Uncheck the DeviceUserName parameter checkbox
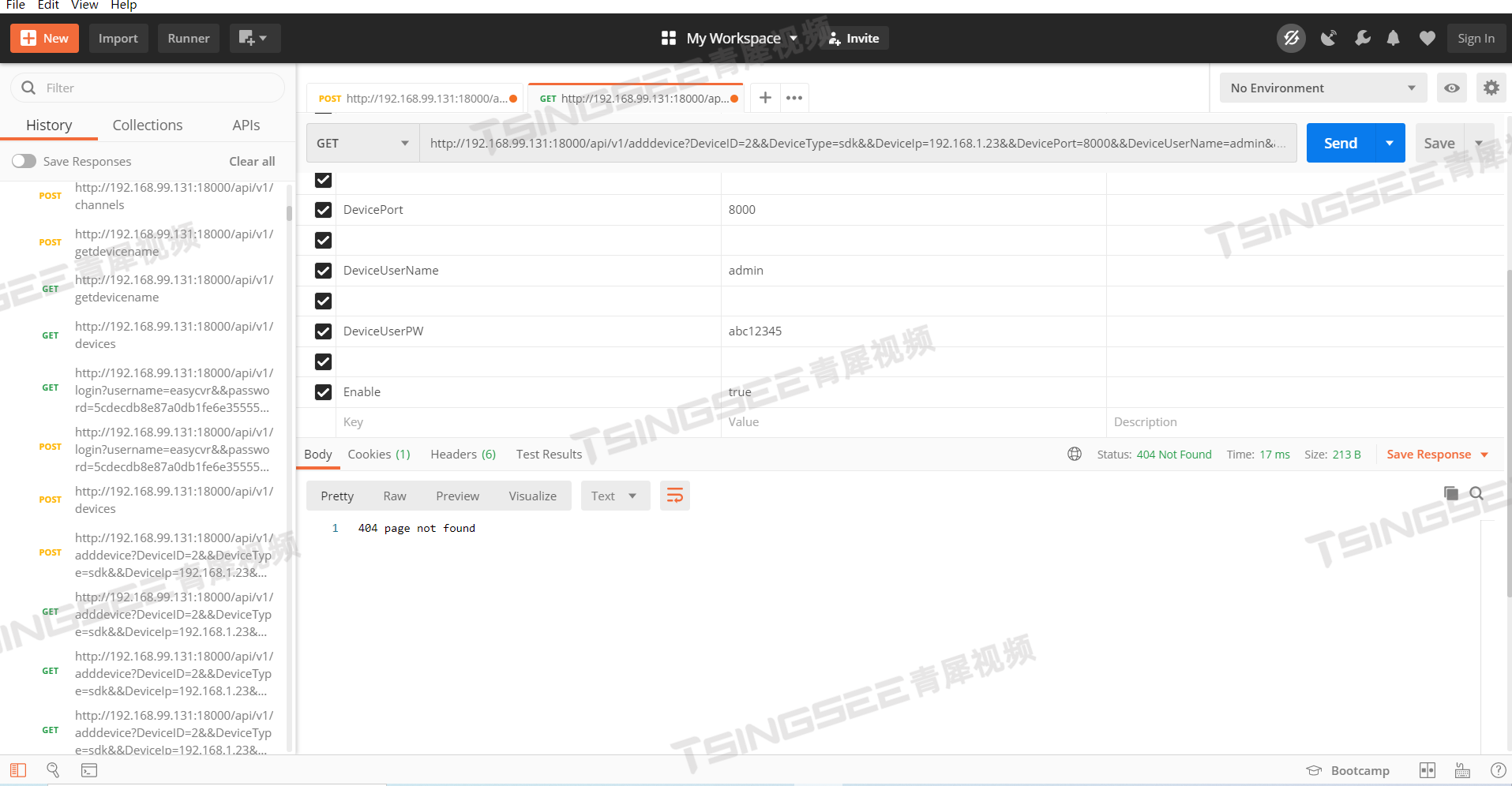The height and width of the screenshot is (786, 1512). [323, 271]
